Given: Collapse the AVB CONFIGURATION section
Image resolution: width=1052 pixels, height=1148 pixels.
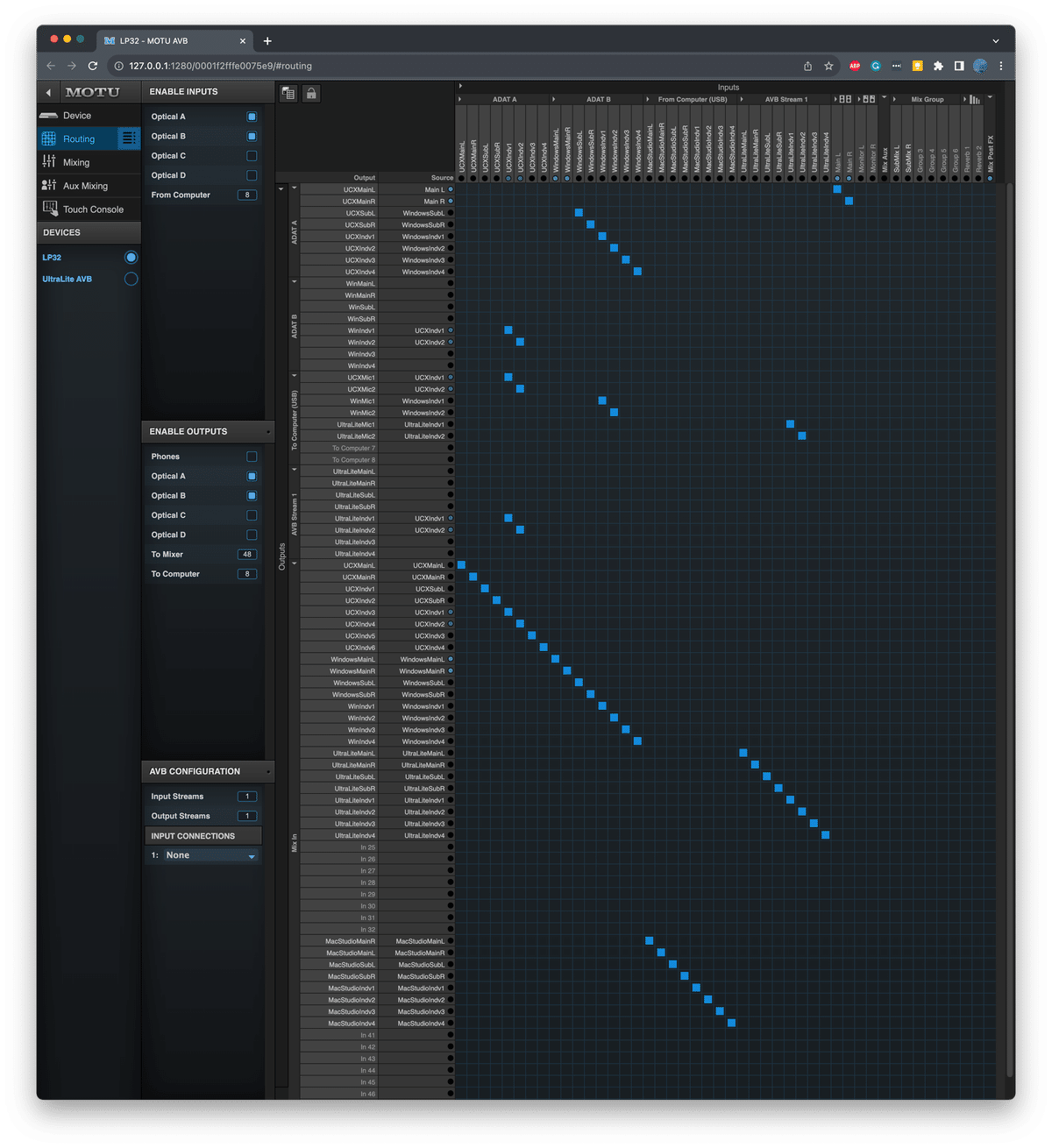Looking at the screenshot, I should pyautogui.click(x=268, y=772).
